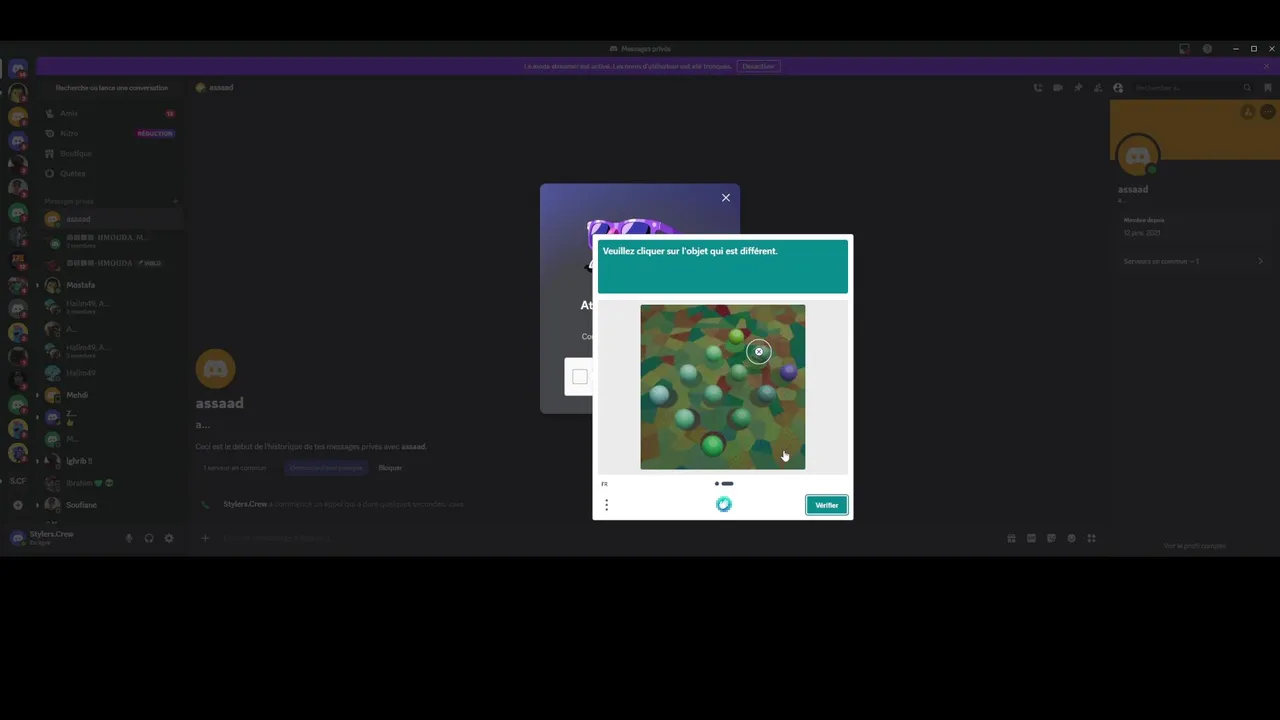Toggle headphone deafen in user panel
Screen dimensions: 1280x720
[x=148, y=538]
